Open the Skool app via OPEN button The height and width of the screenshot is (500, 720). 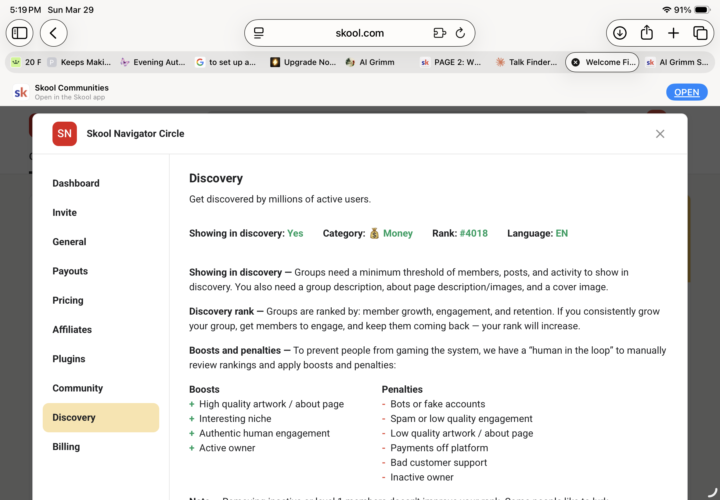[686, 92]
